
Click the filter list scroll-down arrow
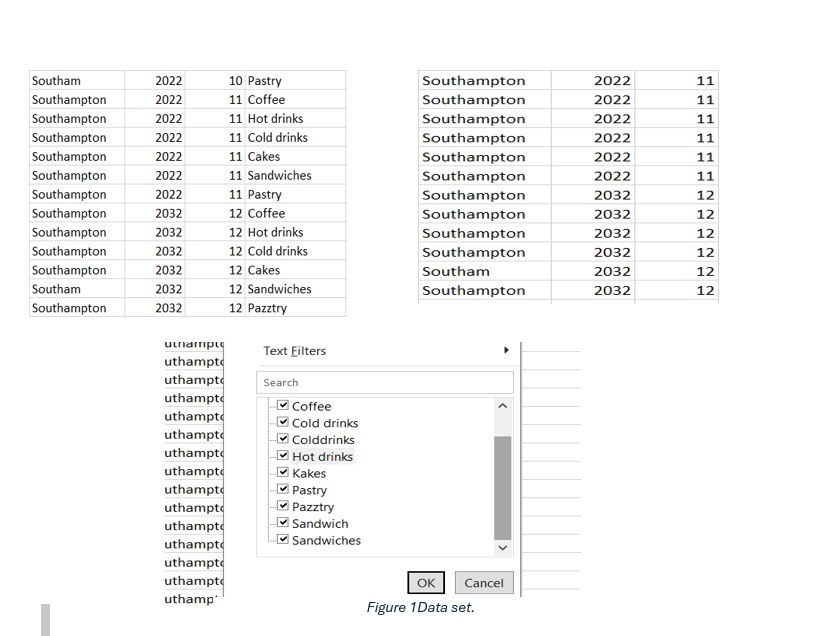504,548
